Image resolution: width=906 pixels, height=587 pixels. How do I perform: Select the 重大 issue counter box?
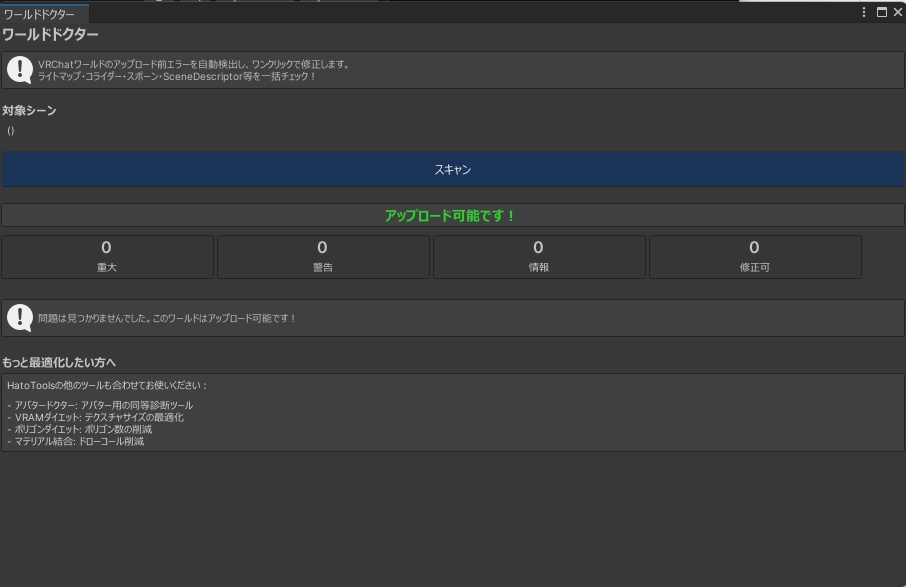pos(107,256)
